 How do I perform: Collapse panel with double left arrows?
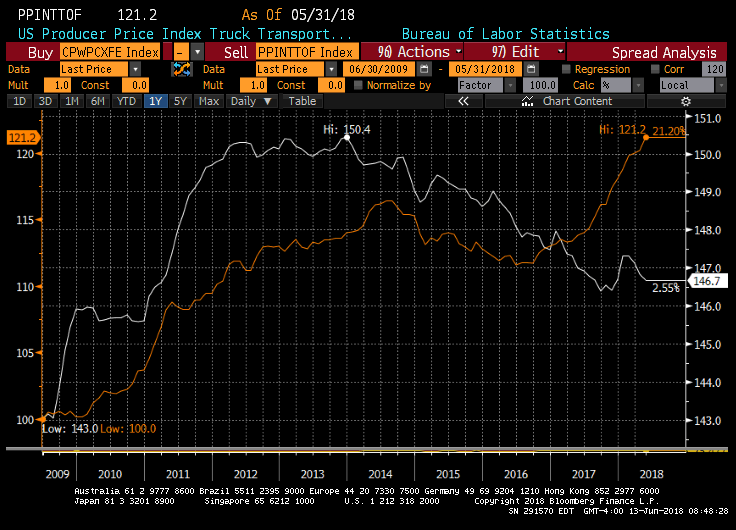[463, 101]
